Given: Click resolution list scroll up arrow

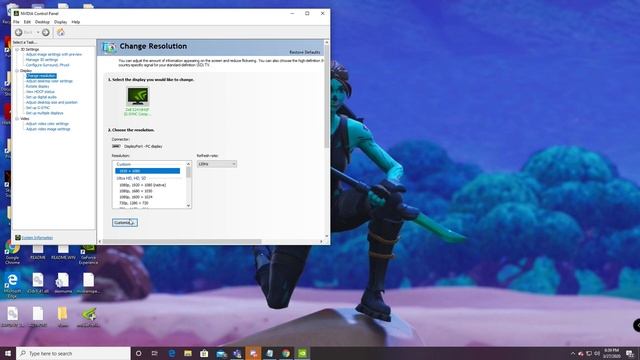Looking at the screenshot, I should [189, 164].
